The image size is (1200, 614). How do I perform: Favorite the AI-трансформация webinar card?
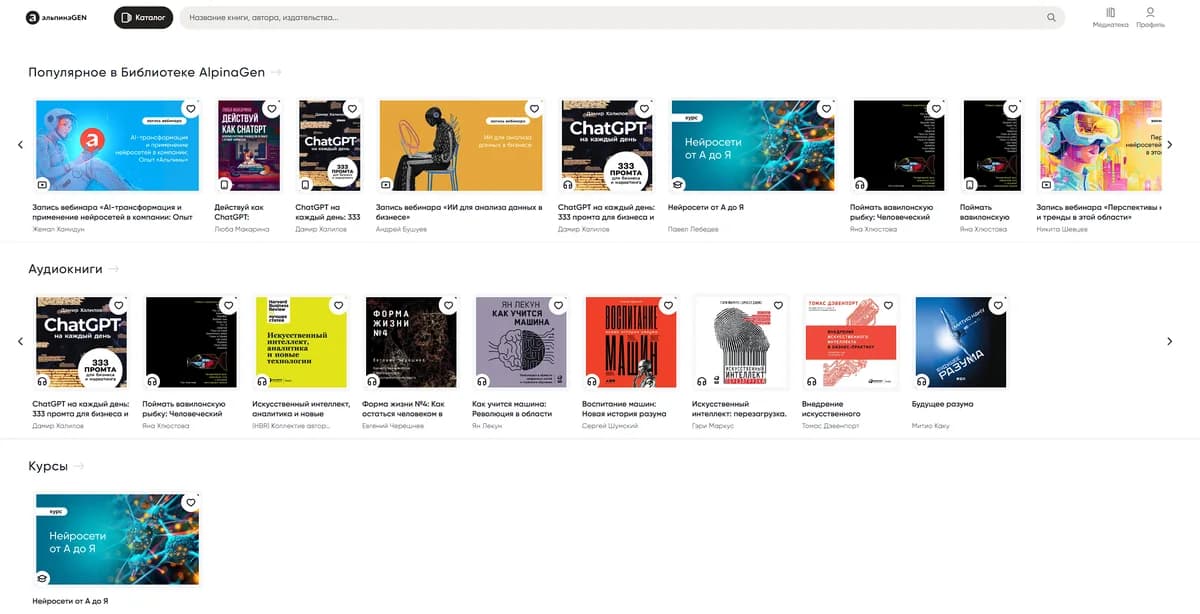[190, 108]
